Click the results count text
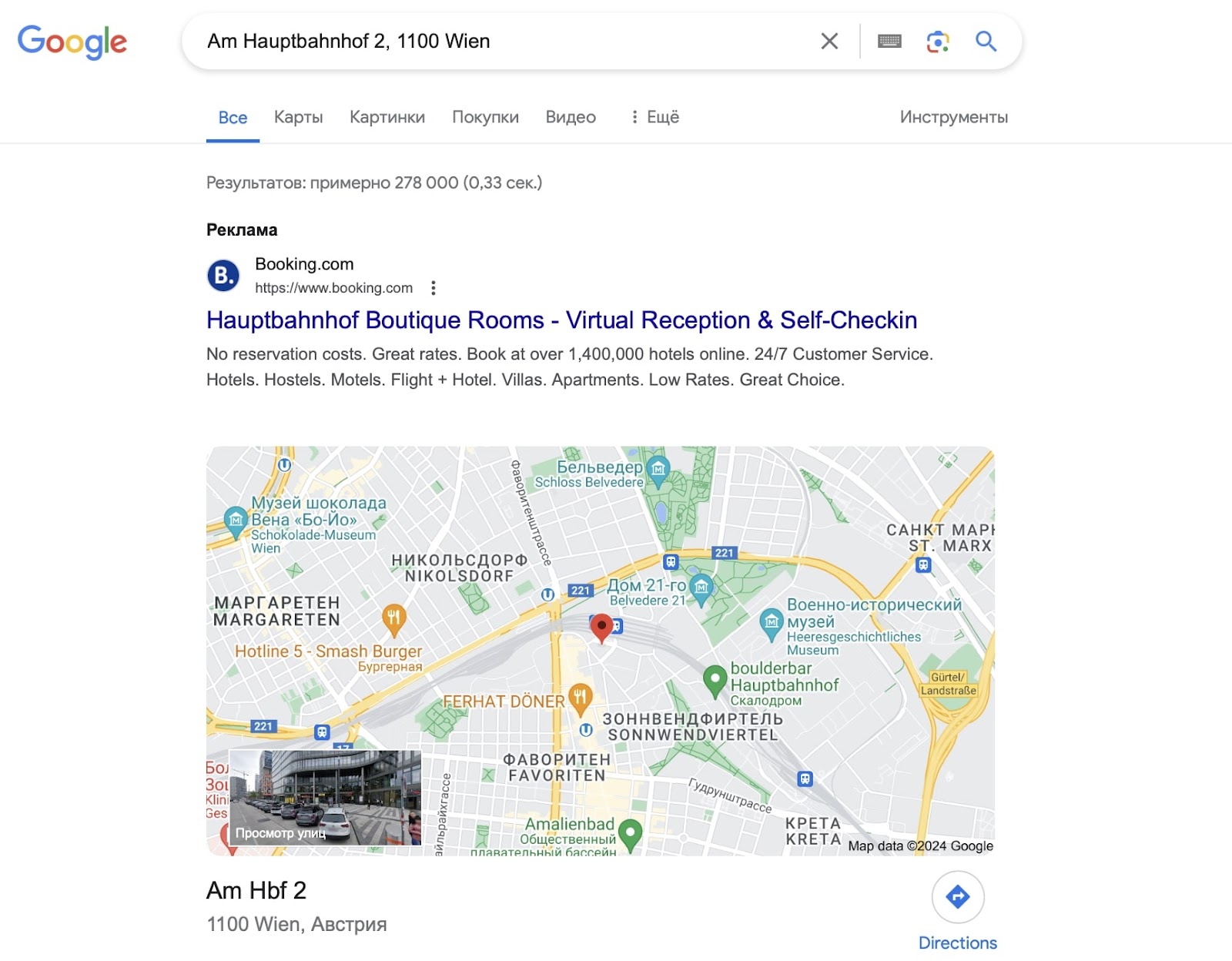 [374, 183]
